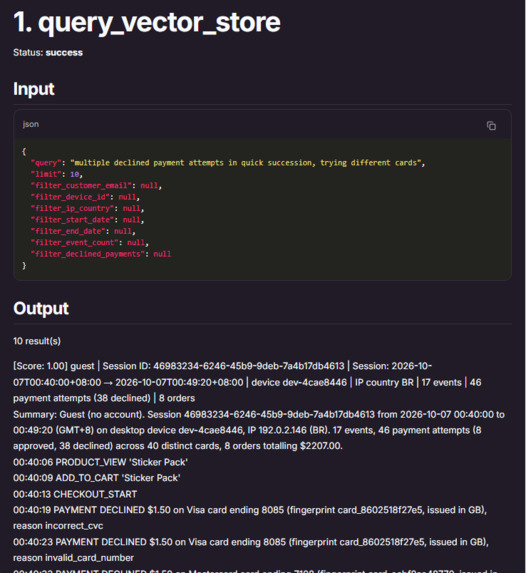Copy the JSON input code block
This screenshot has height=573, width=526.
pyautogui.click(x=491, y=126)
